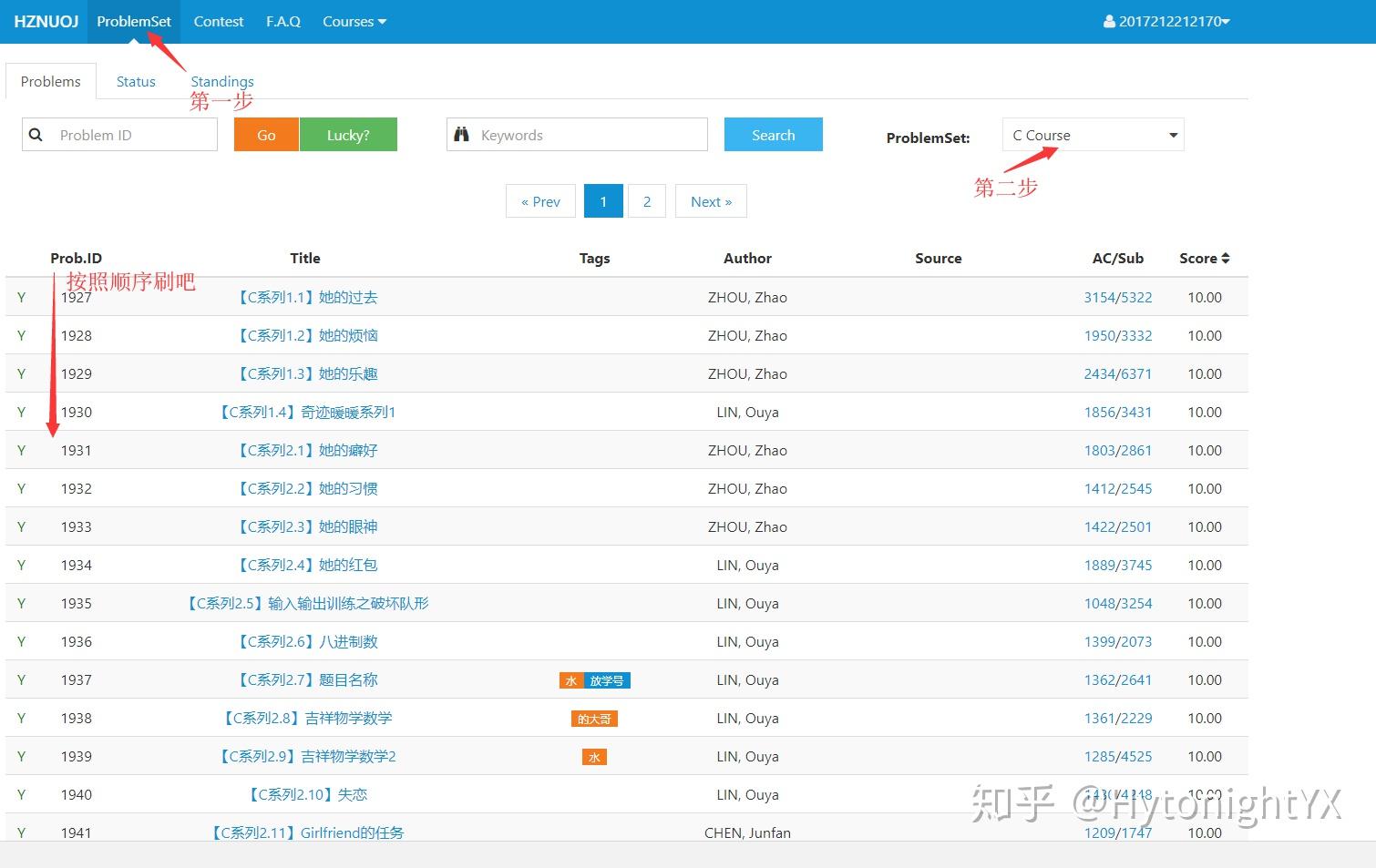Switch to the Standings tab

[x=222, y=81]
